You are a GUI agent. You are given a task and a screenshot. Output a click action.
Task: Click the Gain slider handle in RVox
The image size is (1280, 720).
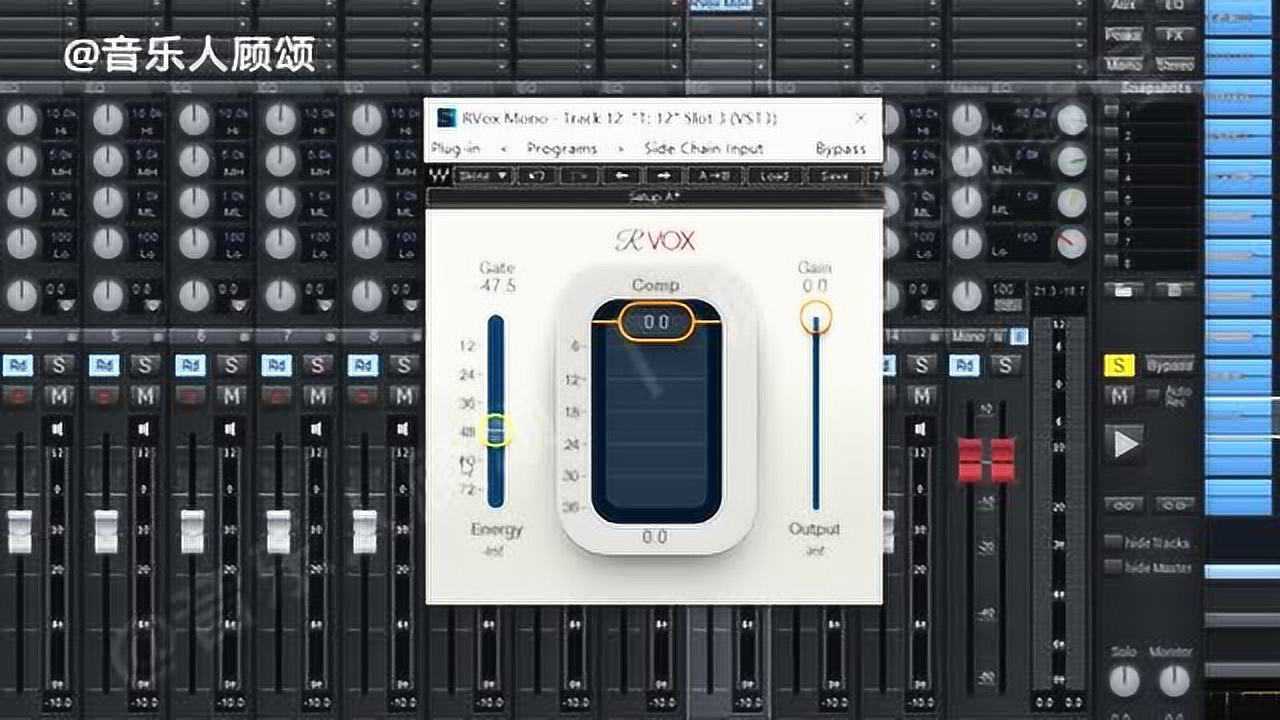coord(815,318)
